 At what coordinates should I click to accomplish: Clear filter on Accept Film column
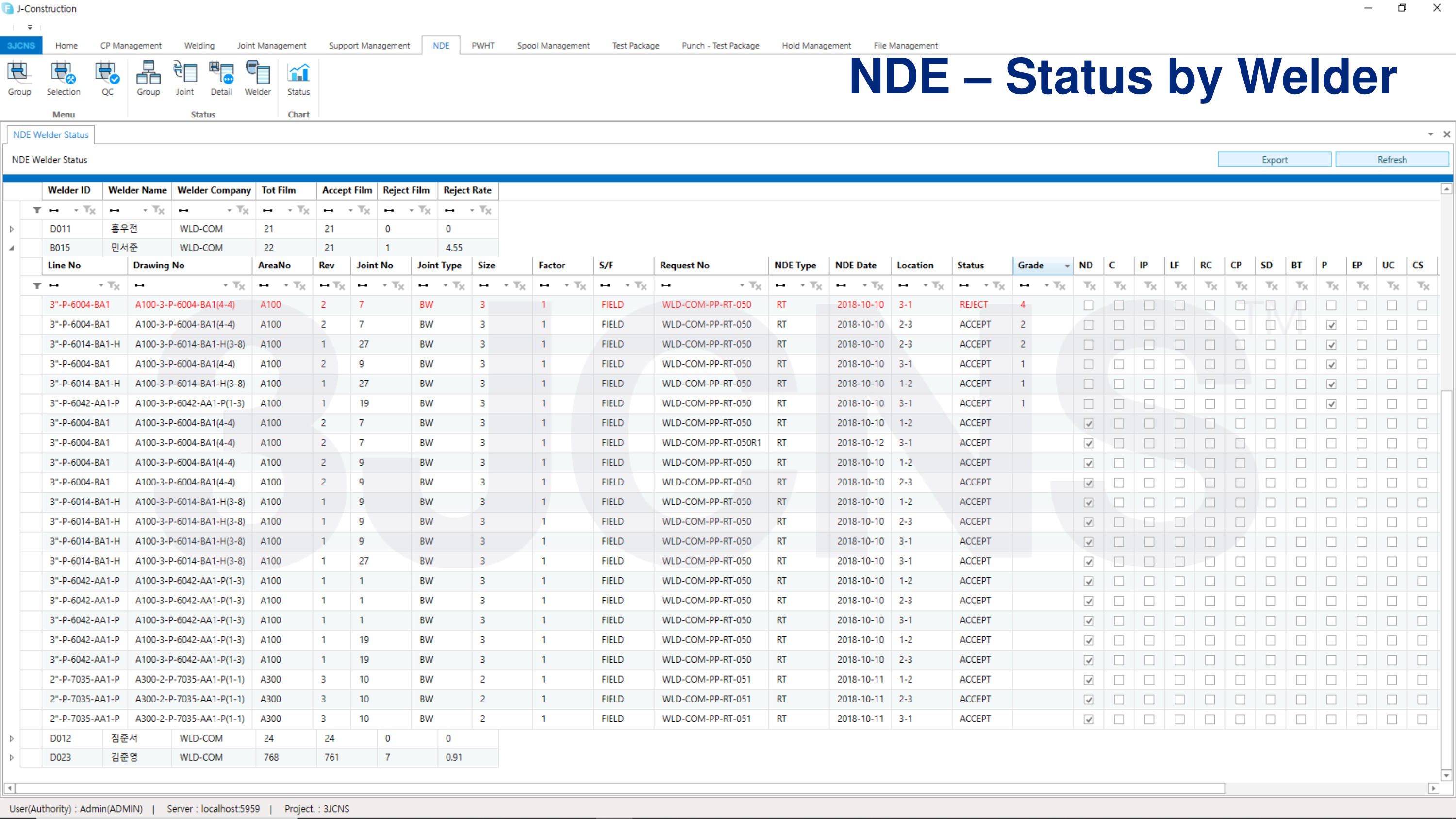(364, 210)
